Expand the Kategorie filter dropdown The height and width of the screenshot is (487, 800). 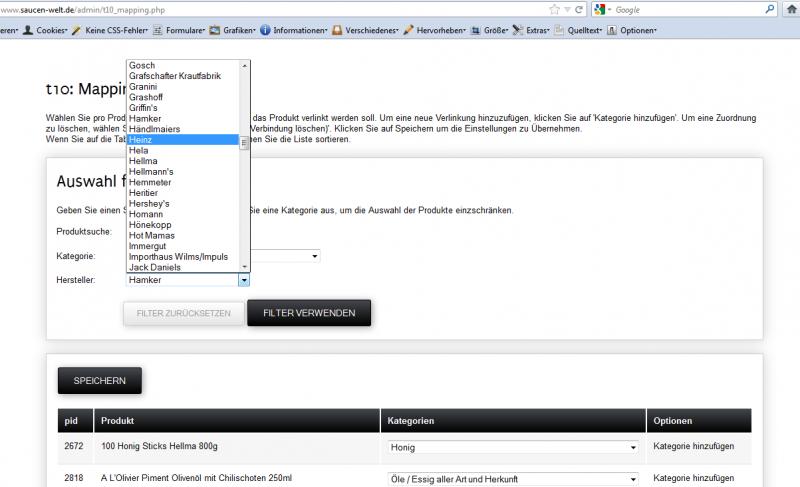pos(314,257)
